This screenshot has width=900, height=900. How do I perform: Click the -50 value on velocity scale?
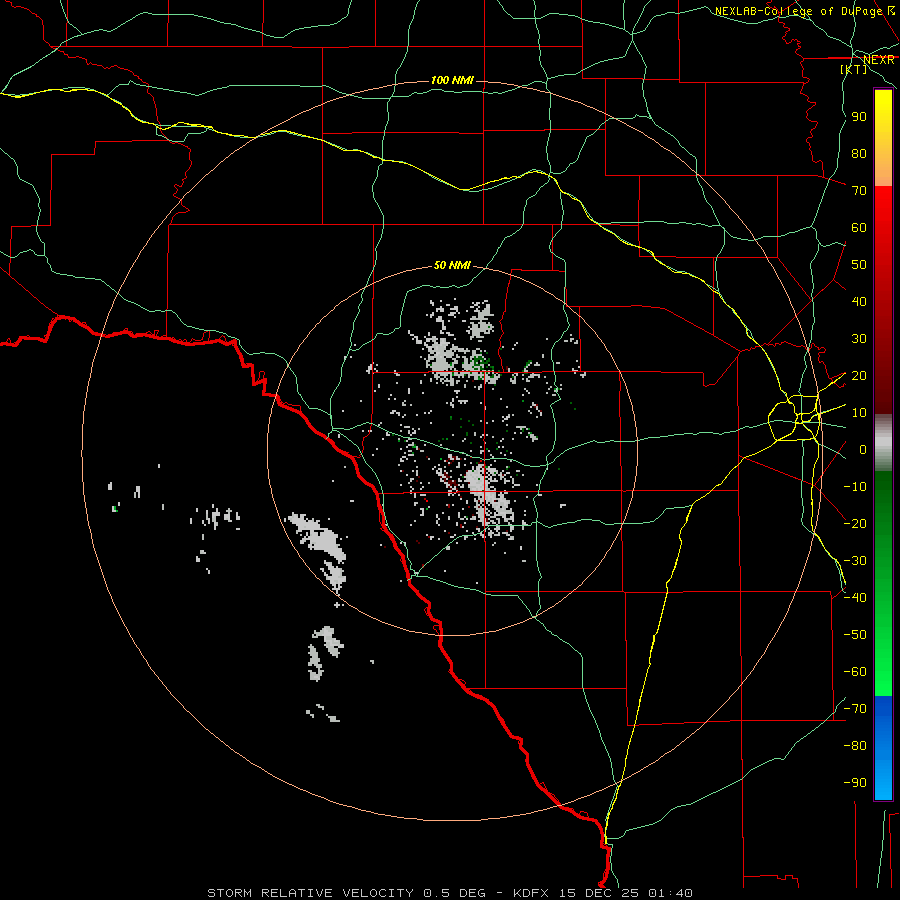[855, 635]
